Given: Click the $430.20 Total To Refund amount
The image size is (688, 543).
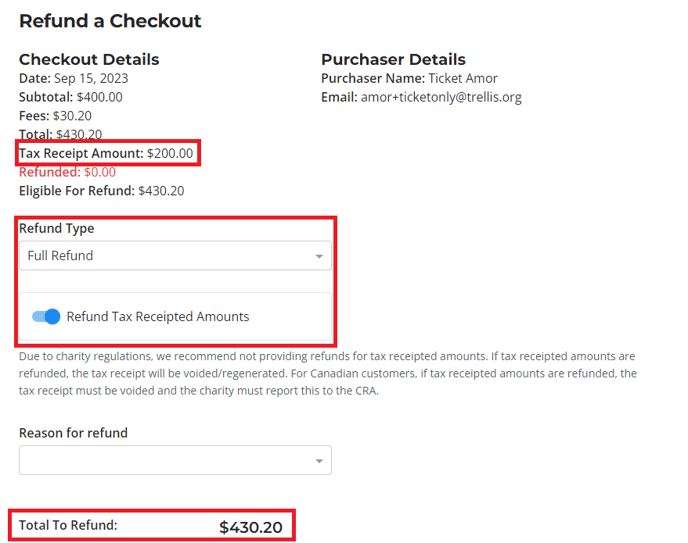Looking at the screenshot, I should click(251, 527).
